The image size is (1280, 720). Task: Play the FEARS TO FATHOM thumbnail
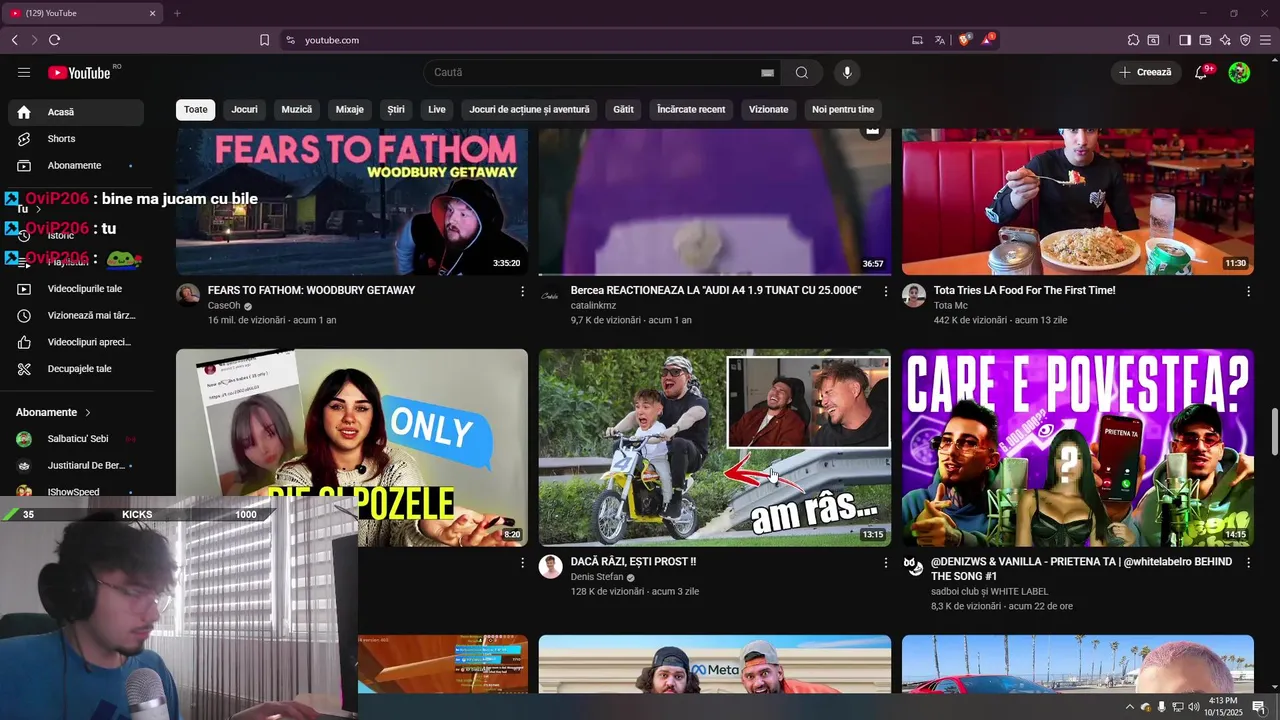[352, 201]
